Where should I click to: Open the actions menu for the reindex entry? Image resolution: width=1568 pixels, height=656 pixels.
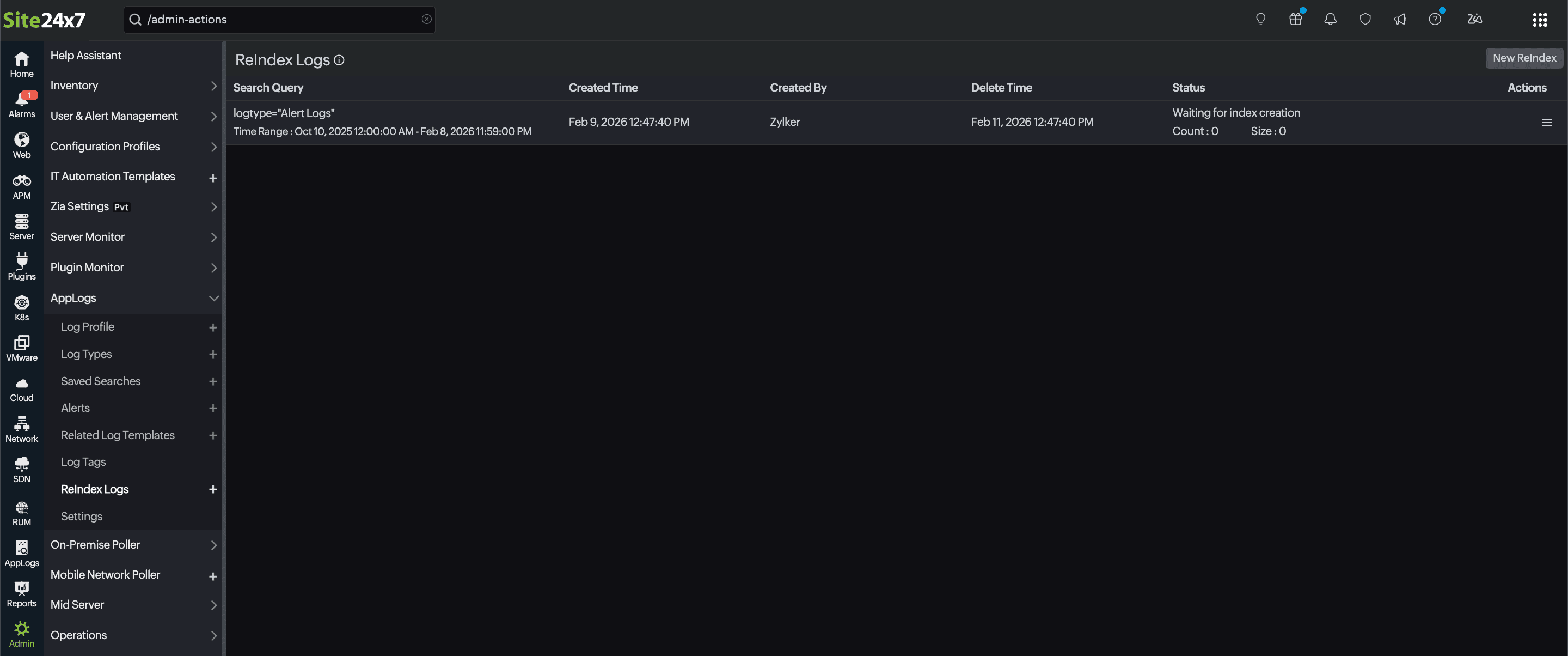click(x=1547, y=122)
